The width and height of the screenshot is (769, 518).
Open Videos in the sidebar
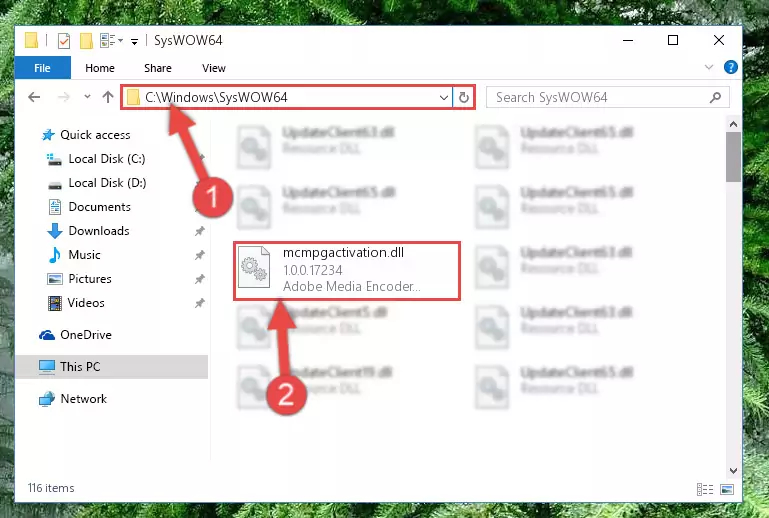76,303
